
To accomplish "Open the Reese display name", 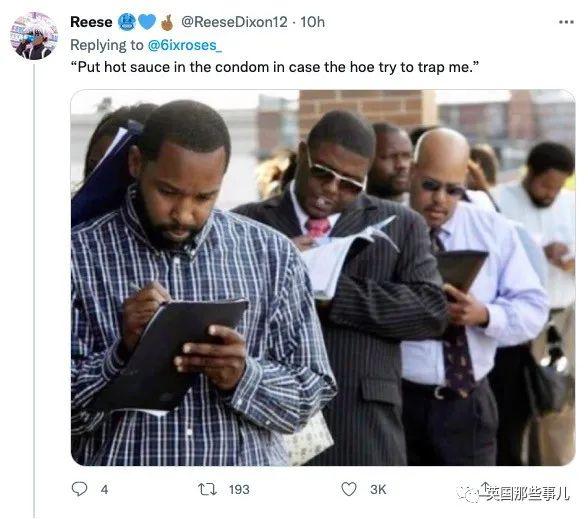I will pyautogui.click(x=91, y=22).
